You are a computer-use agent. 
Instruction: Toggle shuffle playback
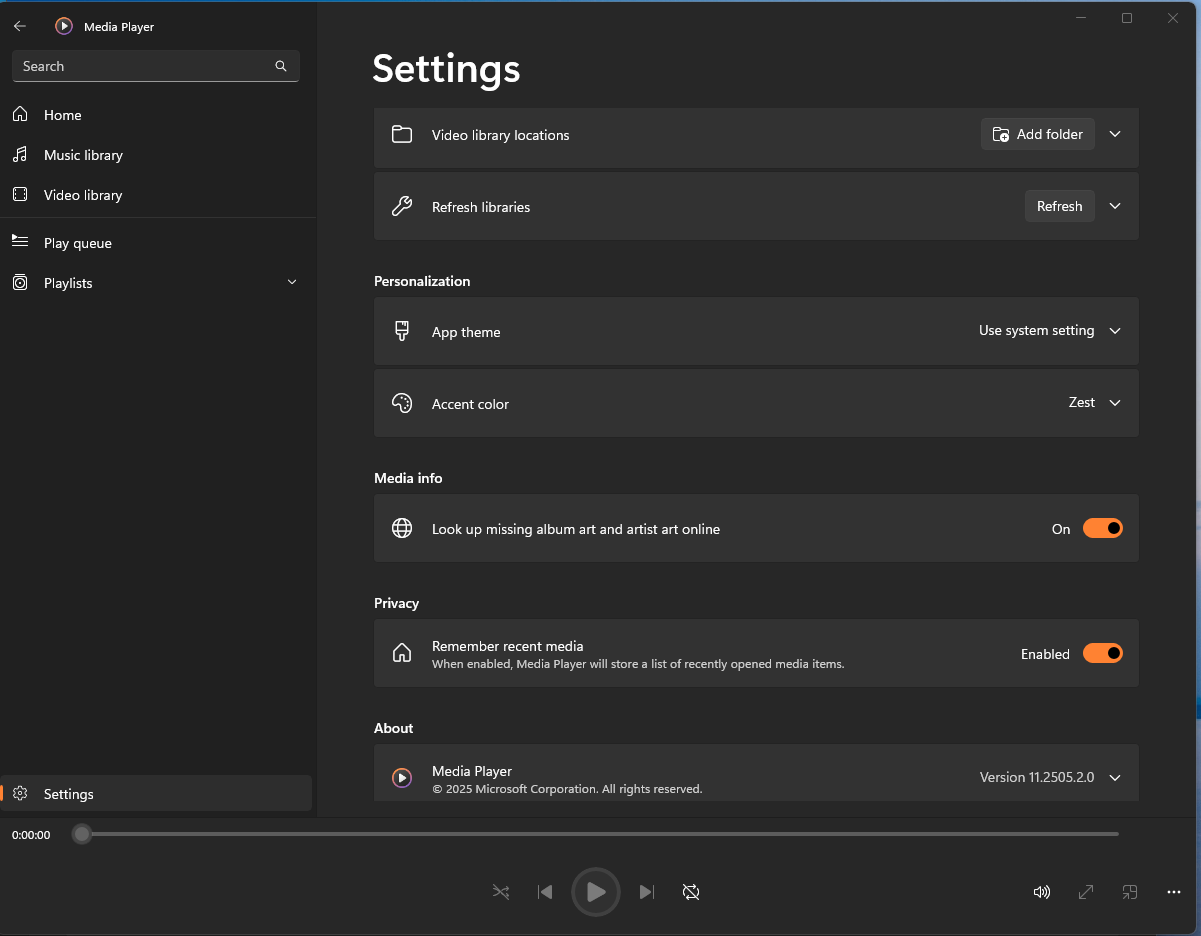tap(501, 892)
